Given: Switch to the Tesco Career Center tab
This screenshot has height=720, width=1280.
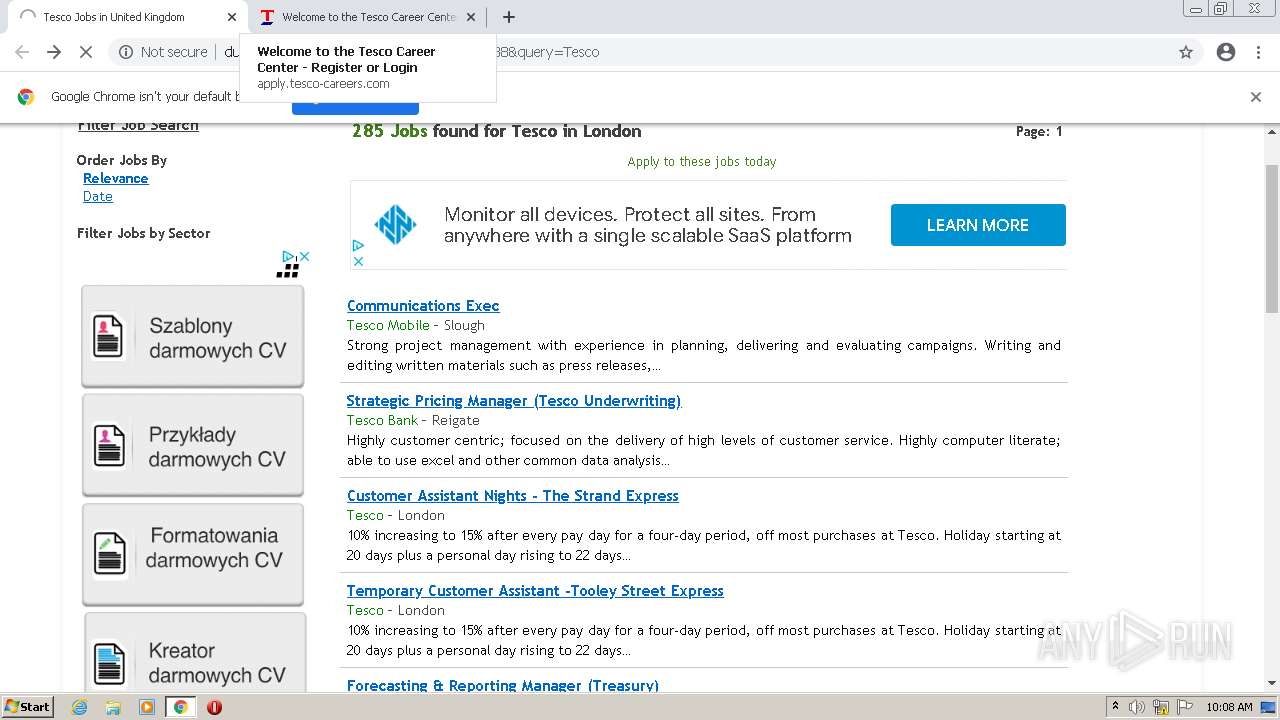Looking at the screenshot, I should (367, 17).
